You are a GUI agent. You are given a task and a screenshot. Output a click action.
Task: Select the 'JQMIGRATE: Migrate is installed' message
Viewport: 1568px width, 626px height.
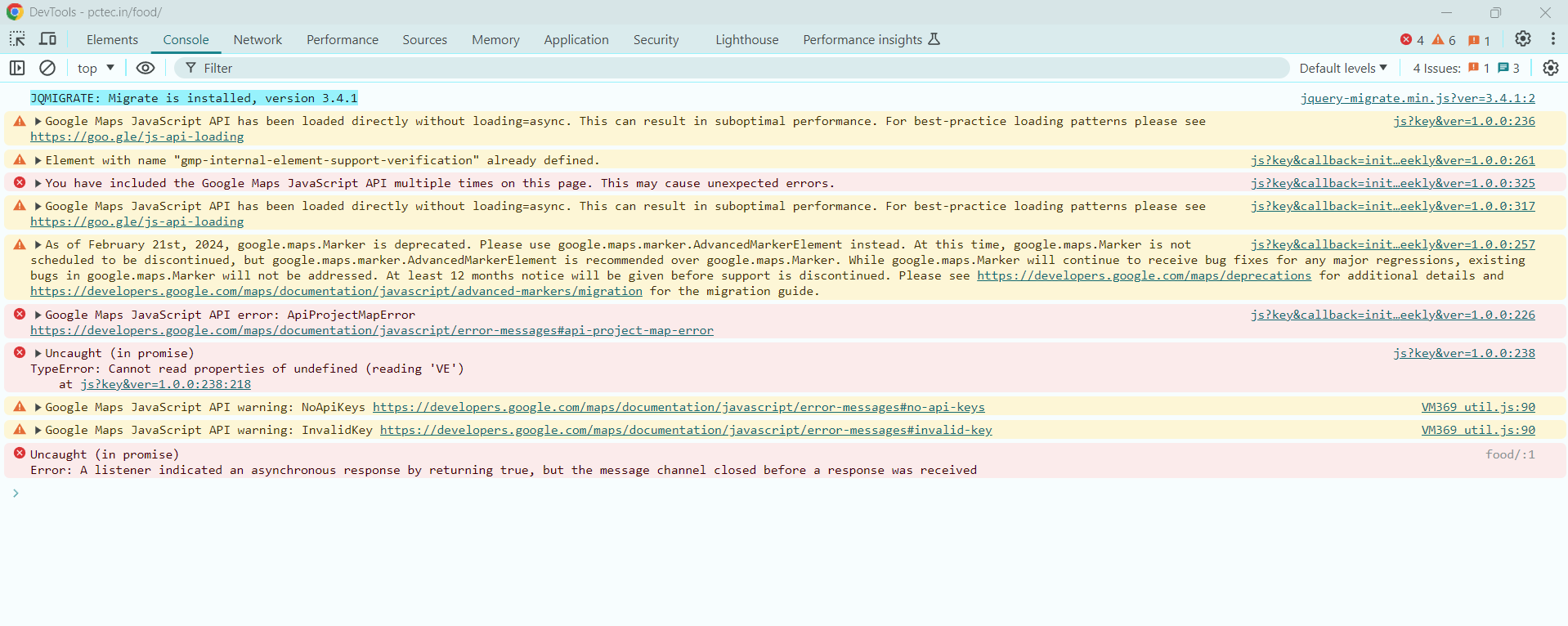[x=194, y=98]
